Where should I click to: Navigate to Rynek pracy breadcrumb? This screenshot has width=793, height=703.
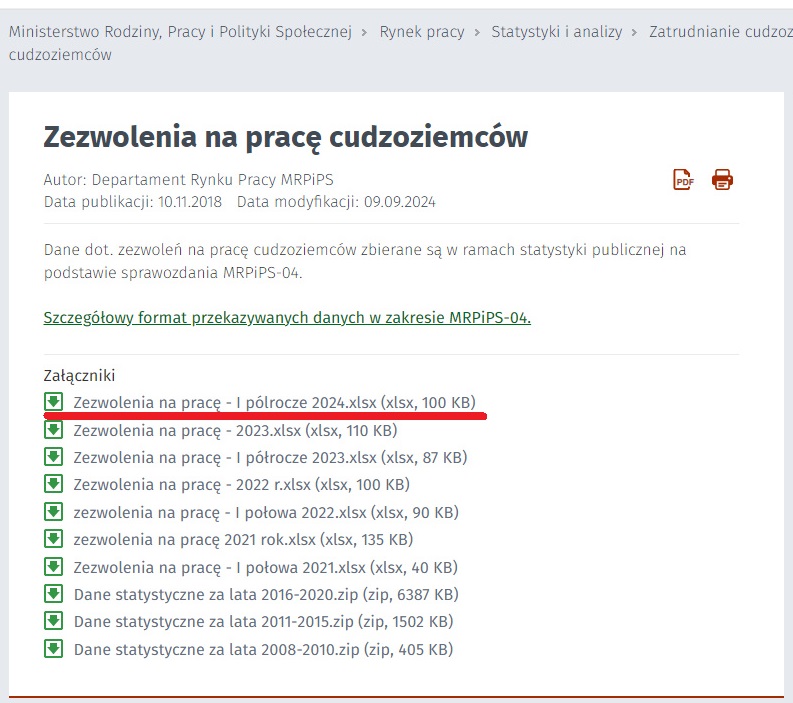(422, 32)
